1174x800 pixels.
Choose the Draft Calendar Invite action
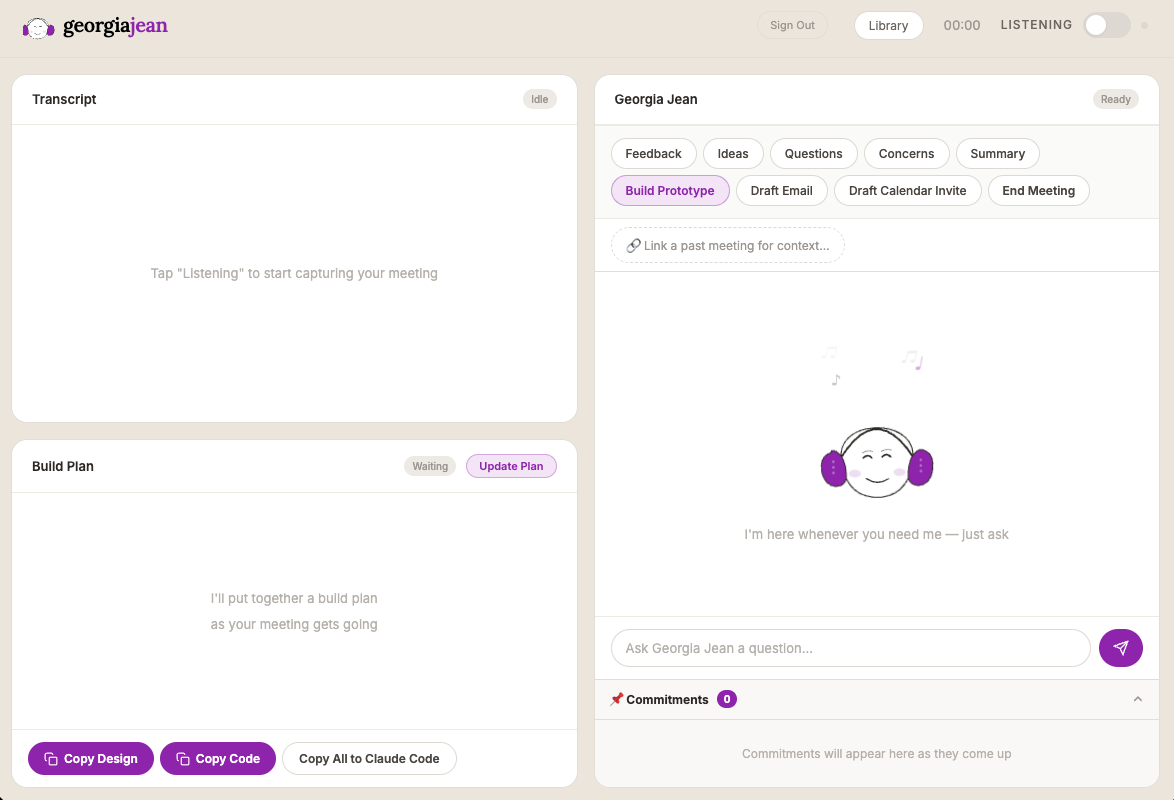point(907,190)
